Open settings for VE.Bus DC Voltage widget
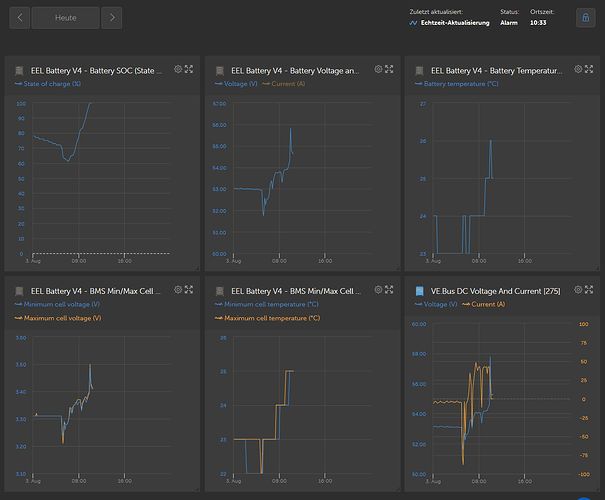The image size is (605, 500). pyautogui.click(x=578, y=289)
